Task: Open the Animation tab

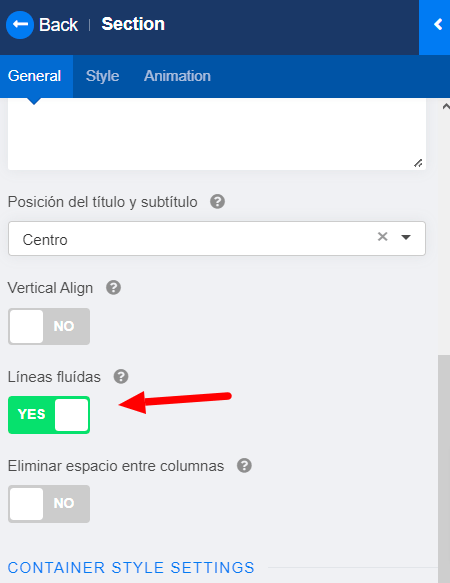Action: tap(177, 76)
